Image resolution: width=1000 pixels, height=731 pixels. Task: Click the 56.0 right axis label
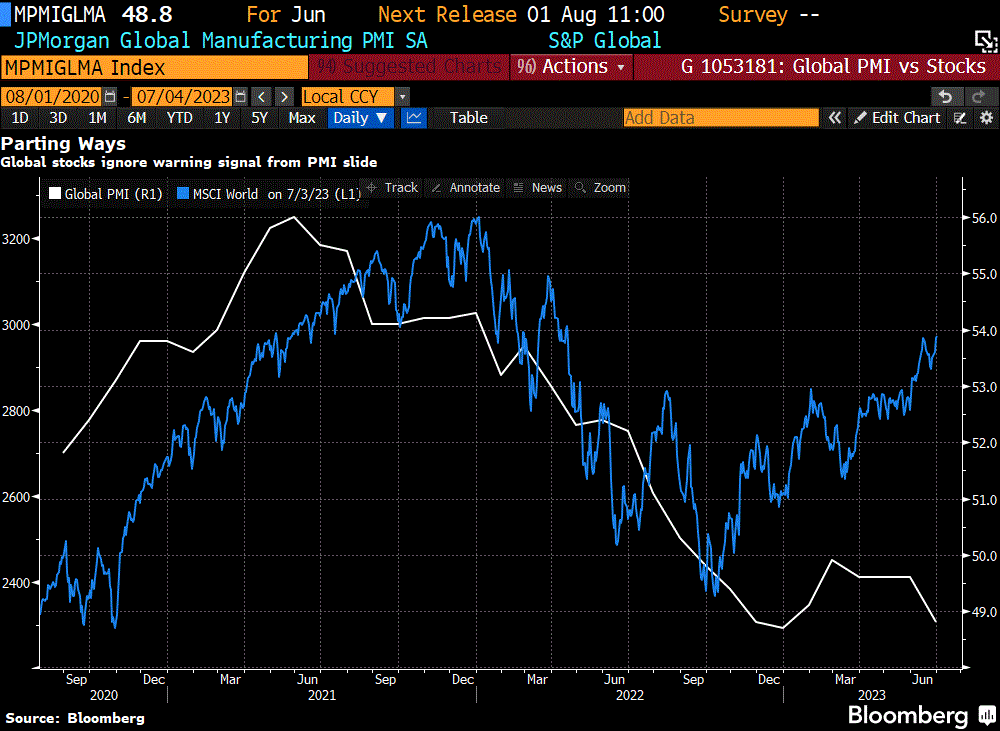pyautogui.click(x=984, y=218)
